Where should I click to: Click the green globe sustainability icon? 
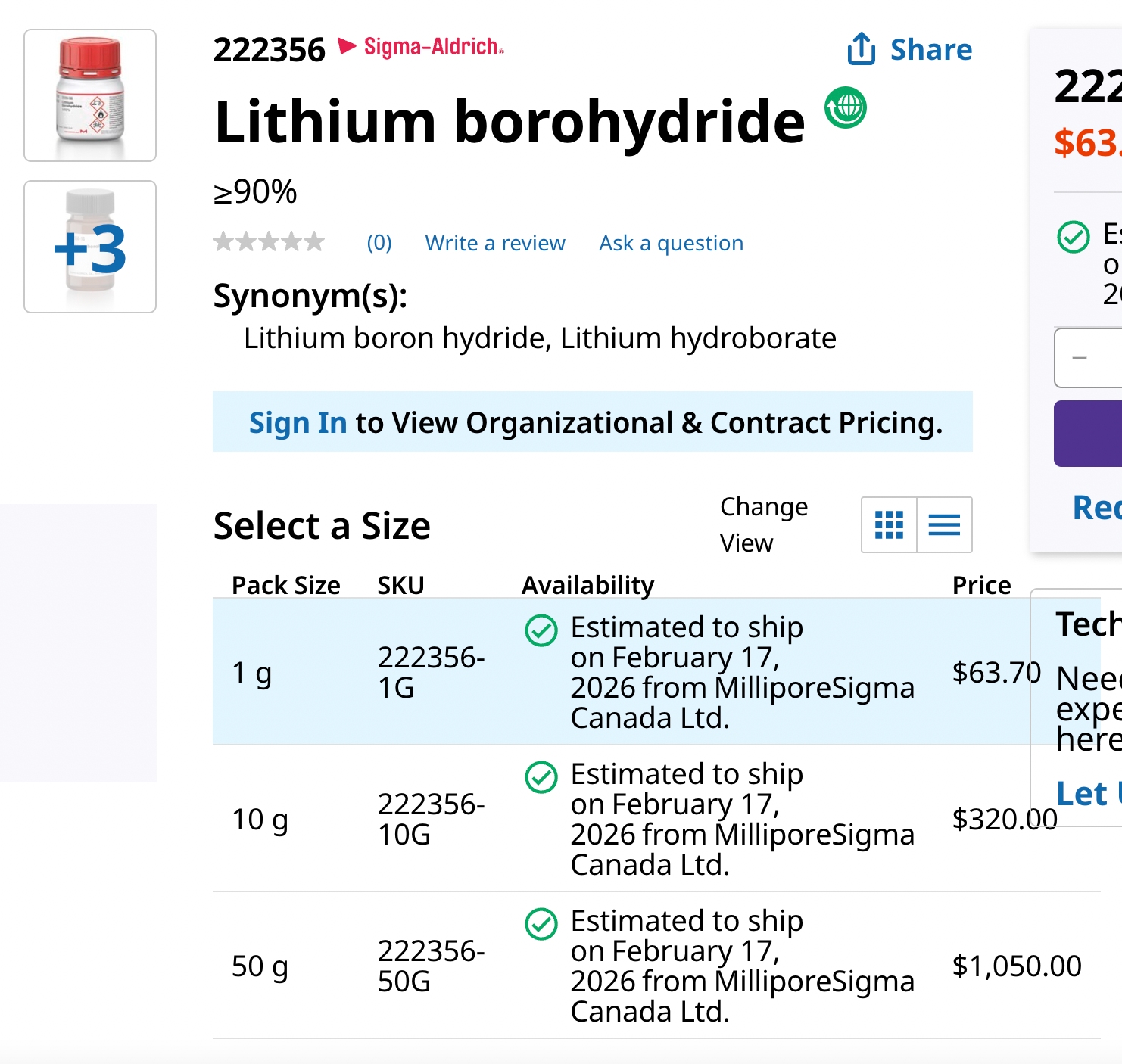pos(845,107)
